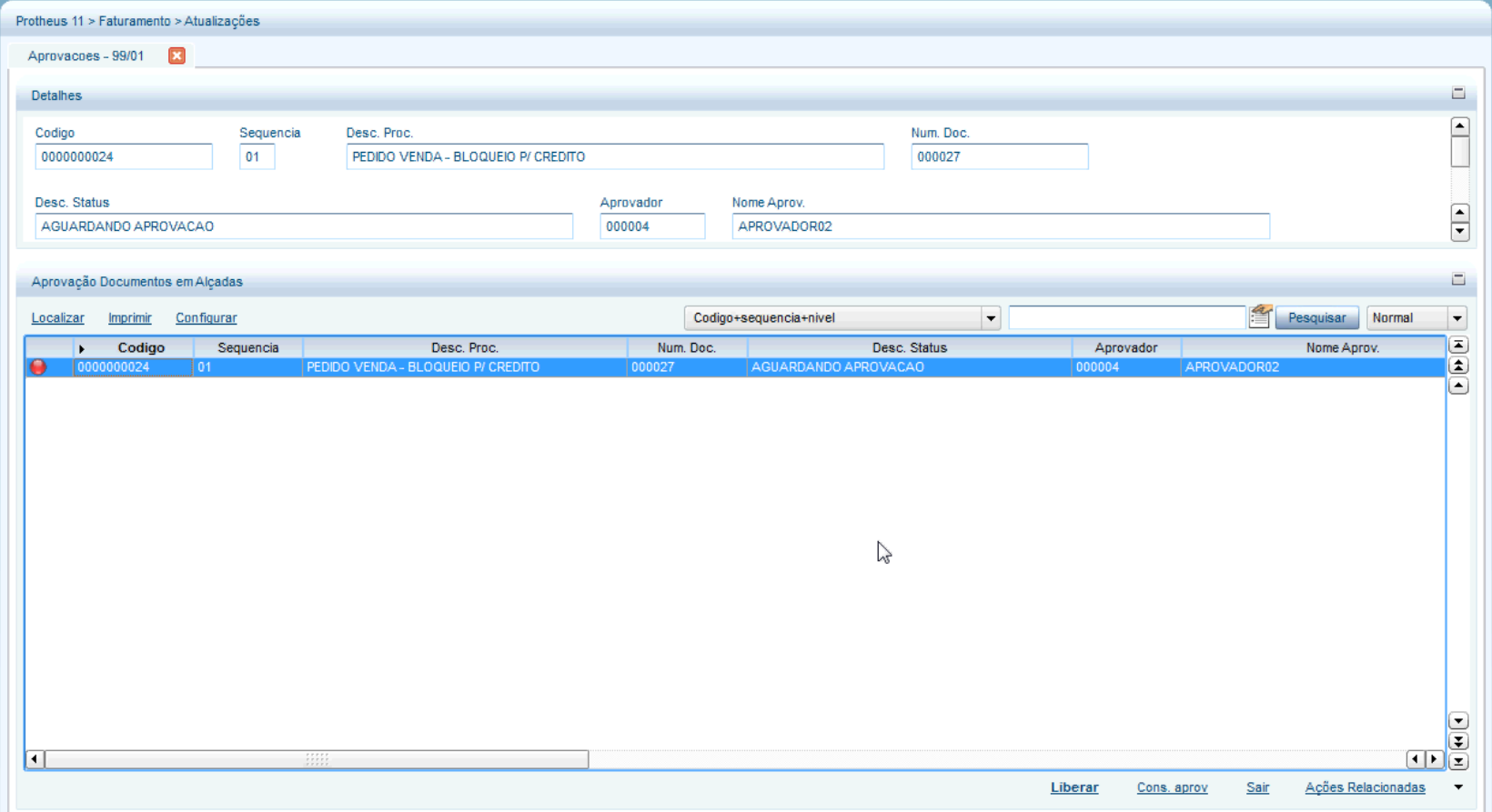Focus the search text field beside Pesquisar
This screenshot has height=812, width=1492.
pyautogui.click(x=1126, y=317)
